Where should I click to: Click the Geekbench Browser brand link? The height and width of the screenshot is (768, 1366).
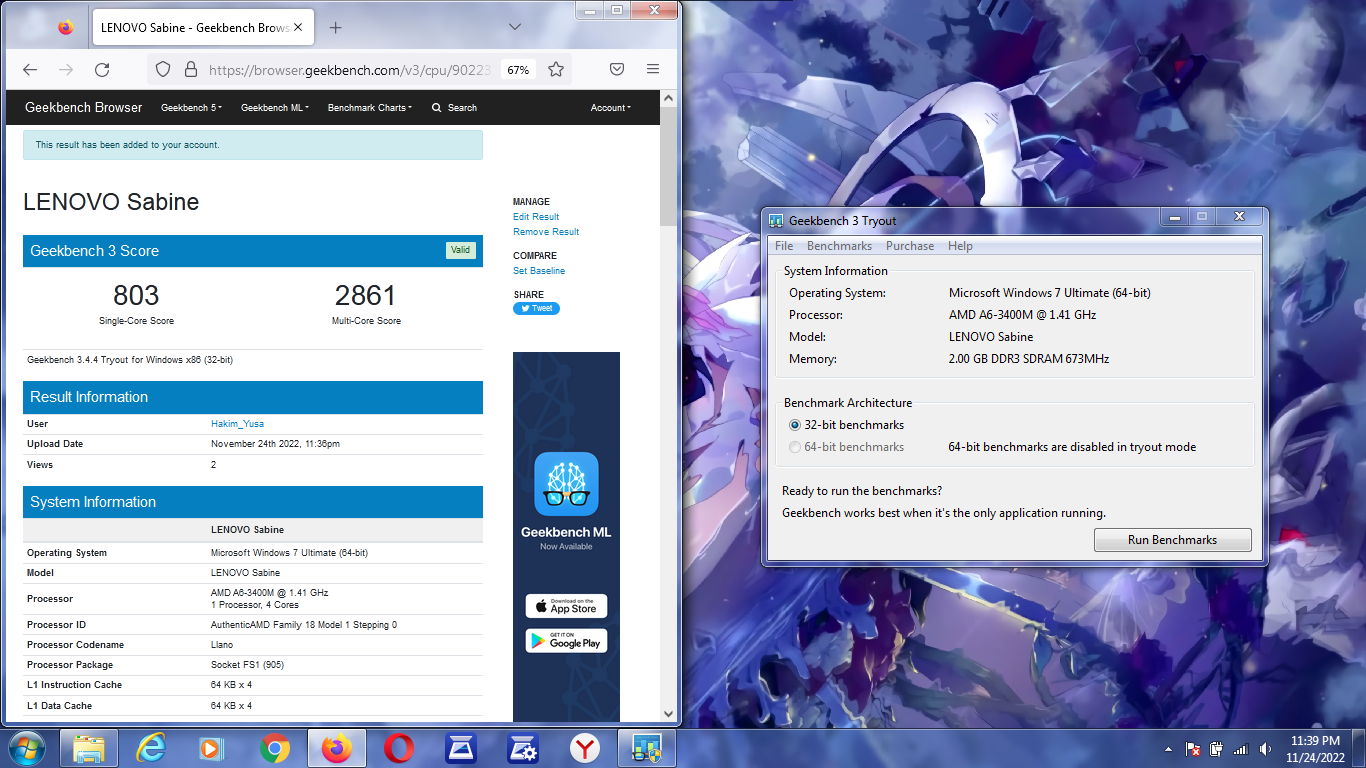pos(84,107)
